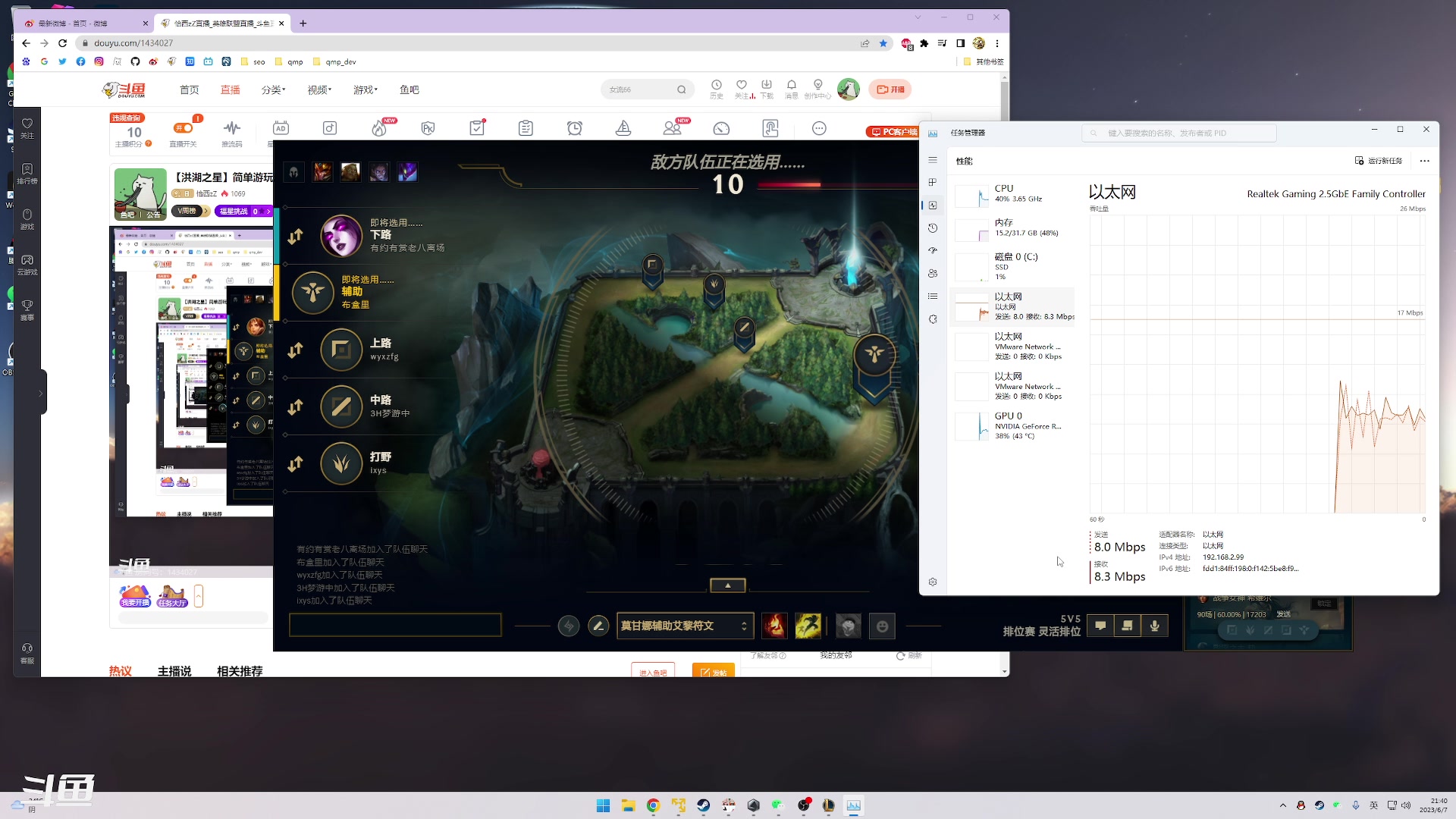This screenshot has height=819, width=1456.
Task: Open the users NEW icon in Douyu toolbar
Action: click(673, 128)
